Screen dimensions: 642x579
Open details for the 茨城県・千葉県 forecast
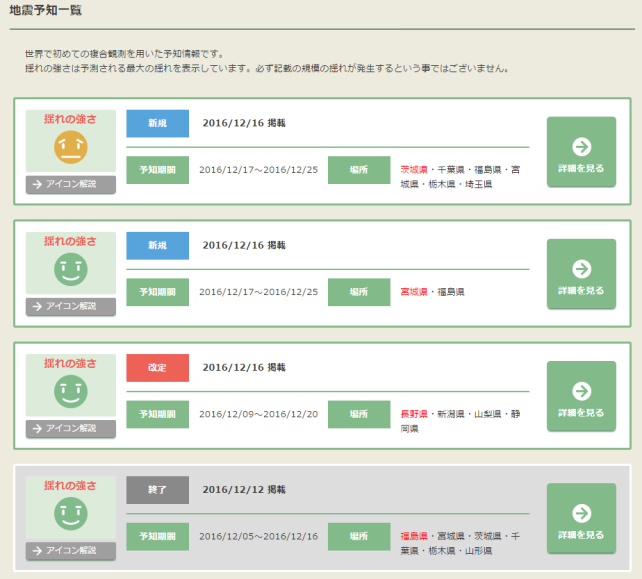point(581,160)
